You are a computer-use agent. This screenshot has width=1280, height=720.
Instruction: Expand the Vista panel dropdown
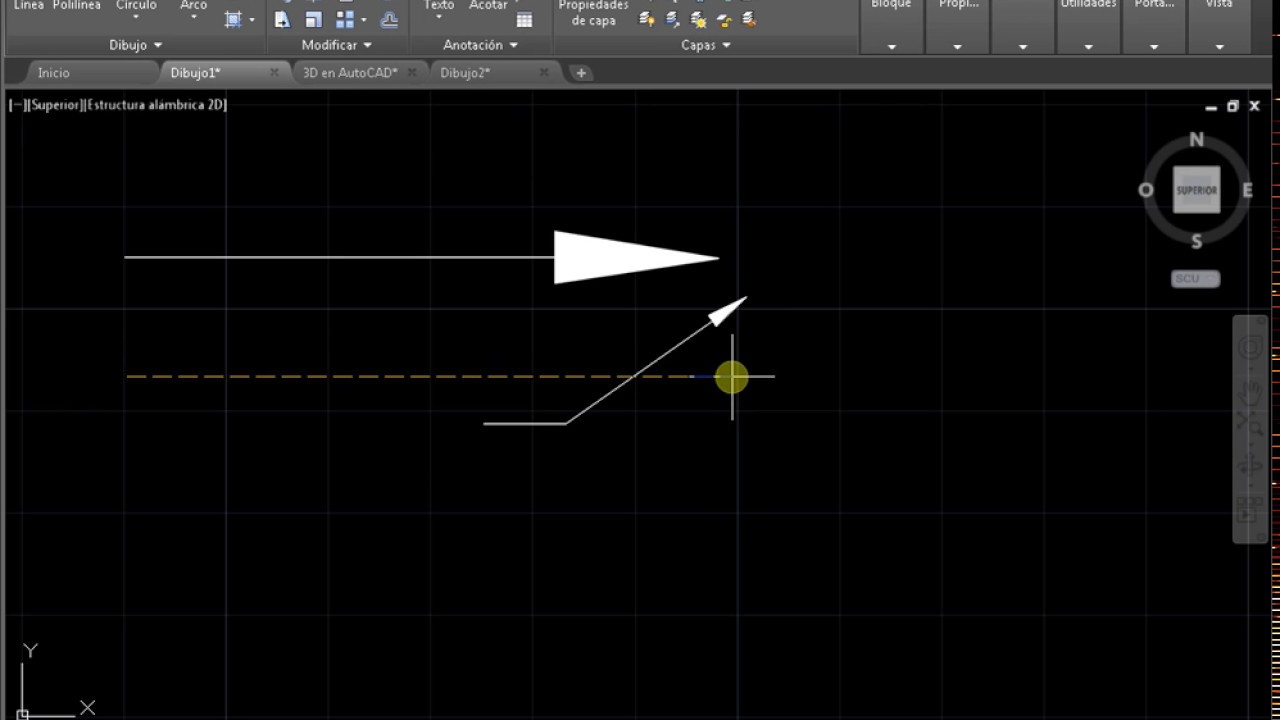point(1219,47)
